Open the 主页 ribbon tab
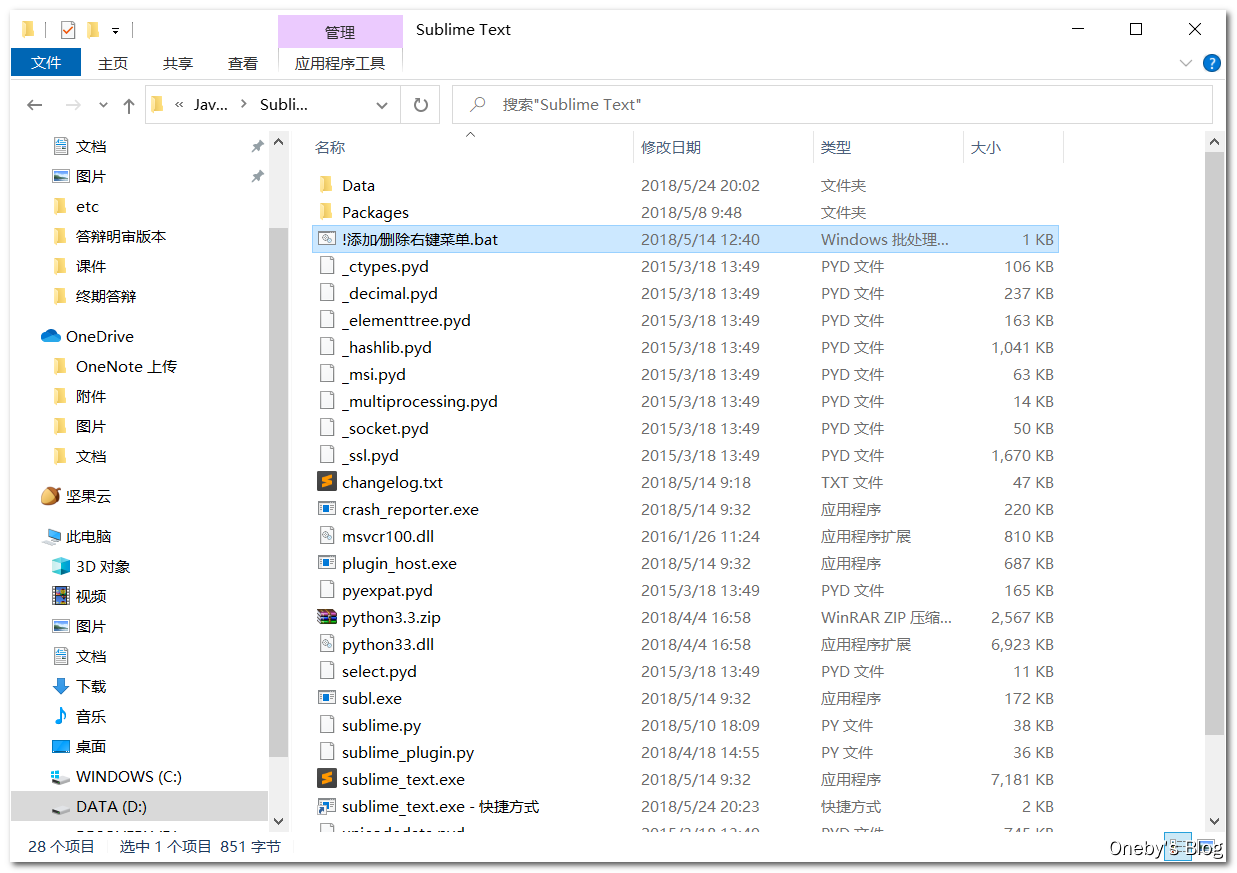 [113, 63]
